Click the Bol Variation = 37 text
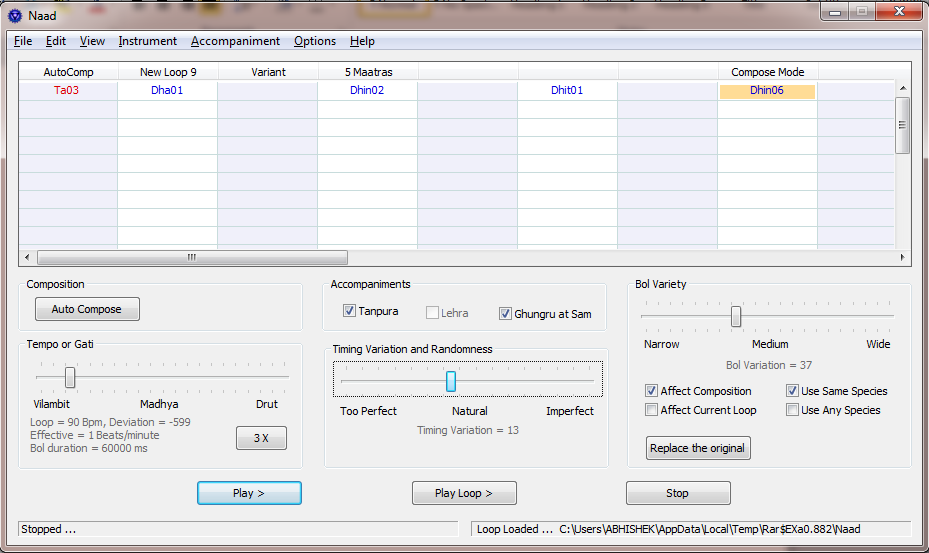This screenshot has width=929, height=553. [x=769, y=365]
